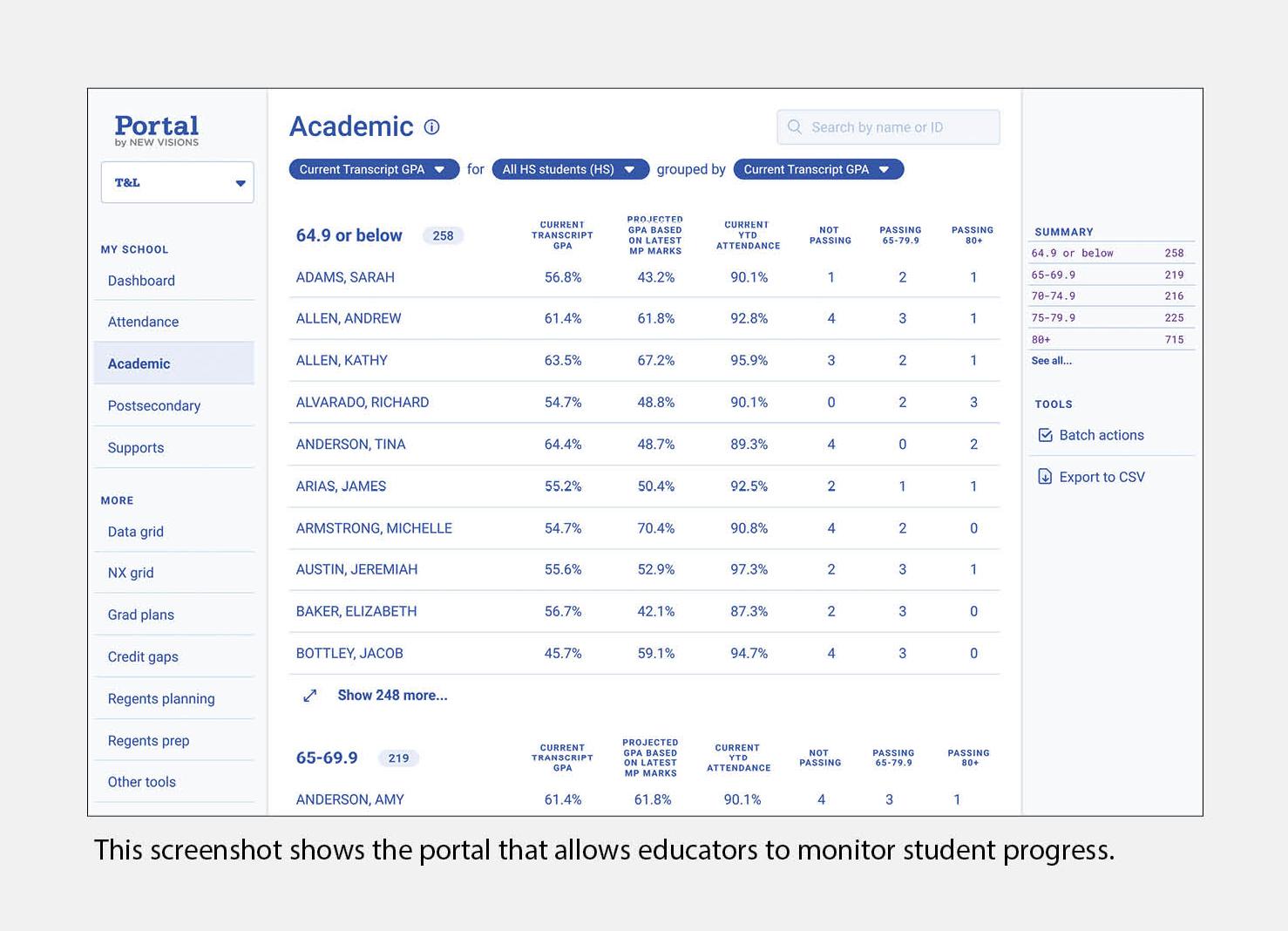Select the 80+ row in Summary
Viewport: 1288px width, 931px height.
pyautogui.click(x=1111, y=340)
